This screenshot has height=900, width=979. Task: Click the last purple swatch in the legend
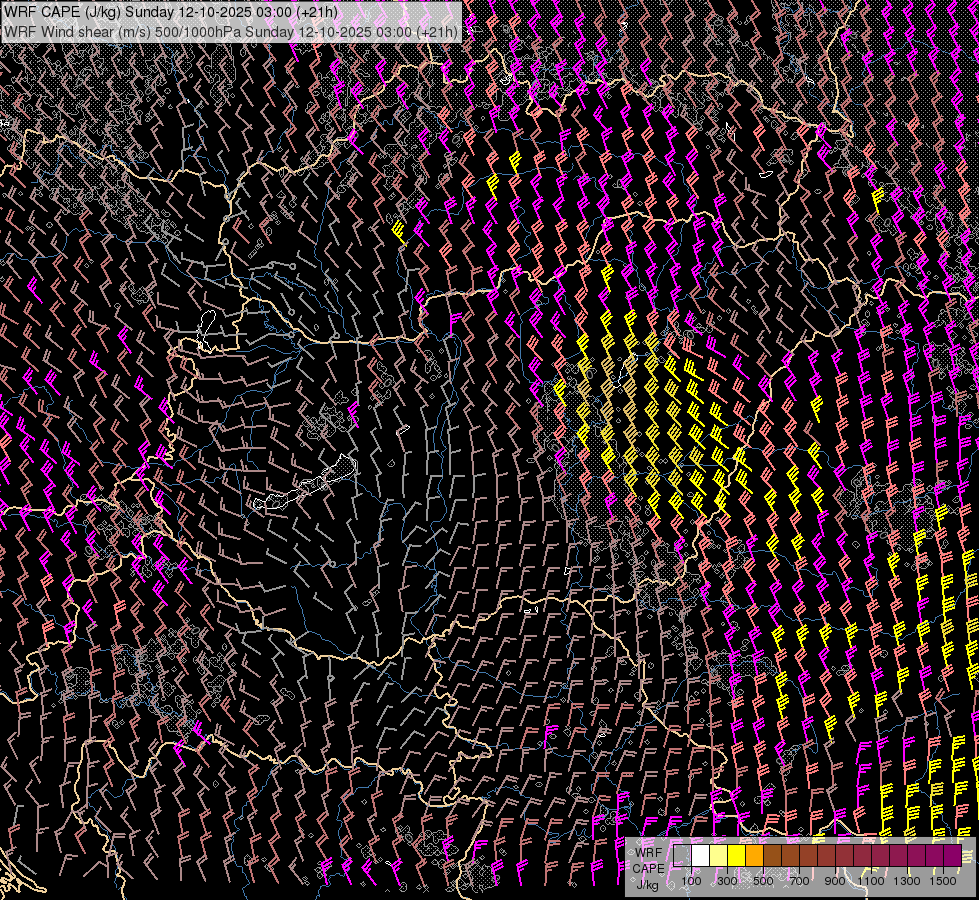tap(952, 856)
